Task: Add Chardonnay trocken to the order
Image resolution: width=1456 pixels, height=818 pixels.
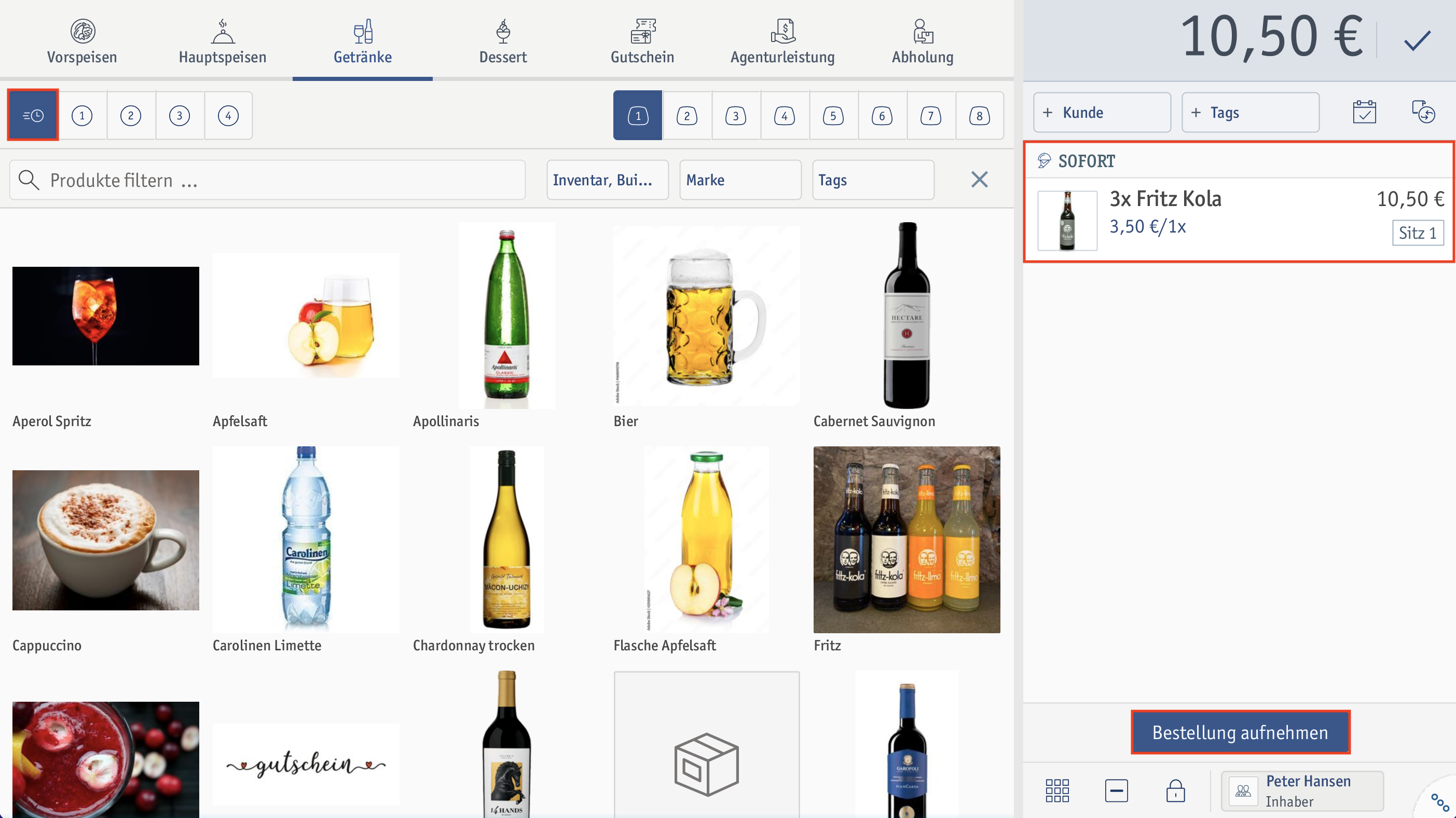Action: click(x=506, y=550)
